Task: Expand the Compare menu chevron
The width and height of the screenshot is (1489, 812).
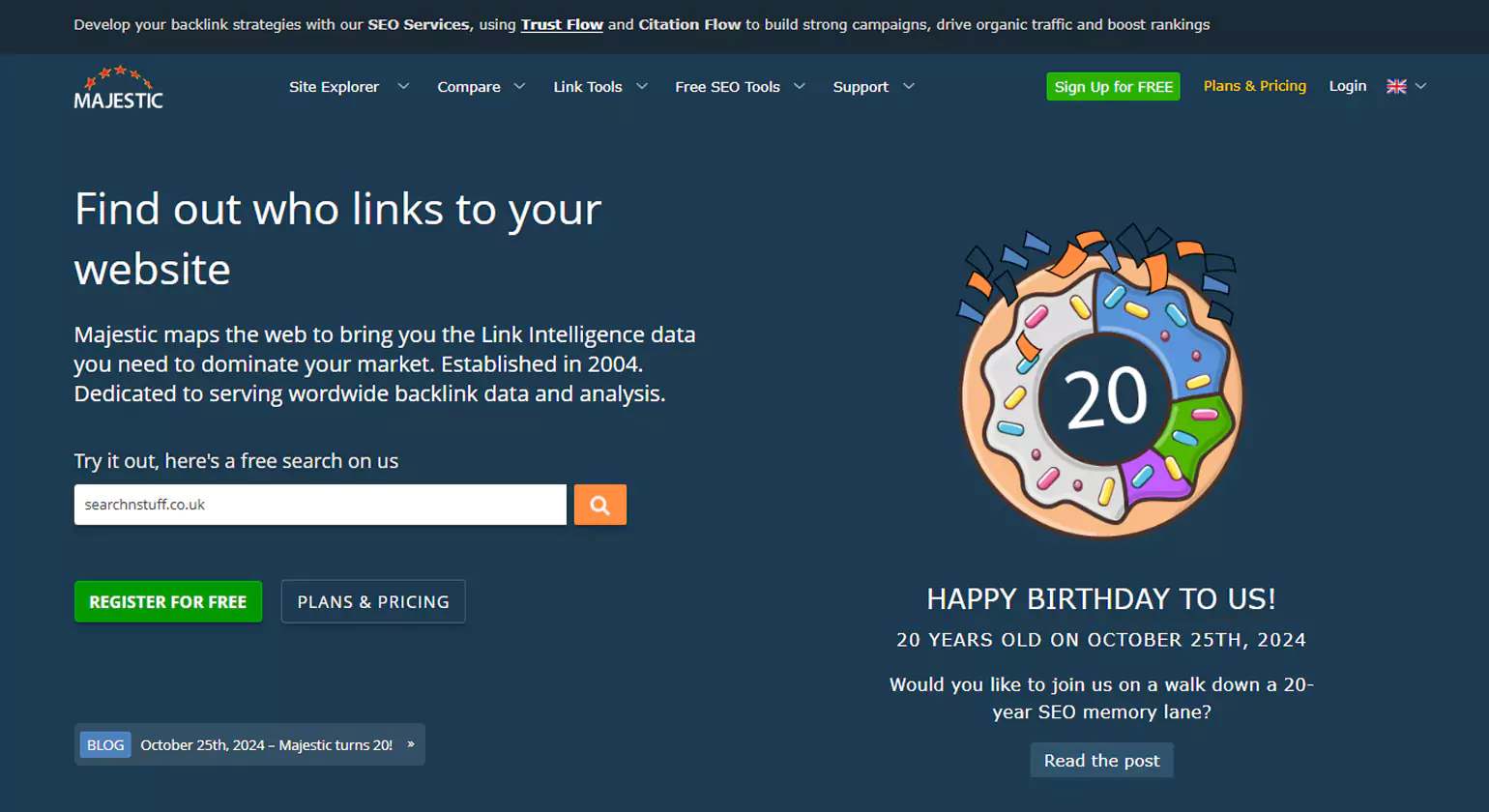Action: click(x=519, y=86)
